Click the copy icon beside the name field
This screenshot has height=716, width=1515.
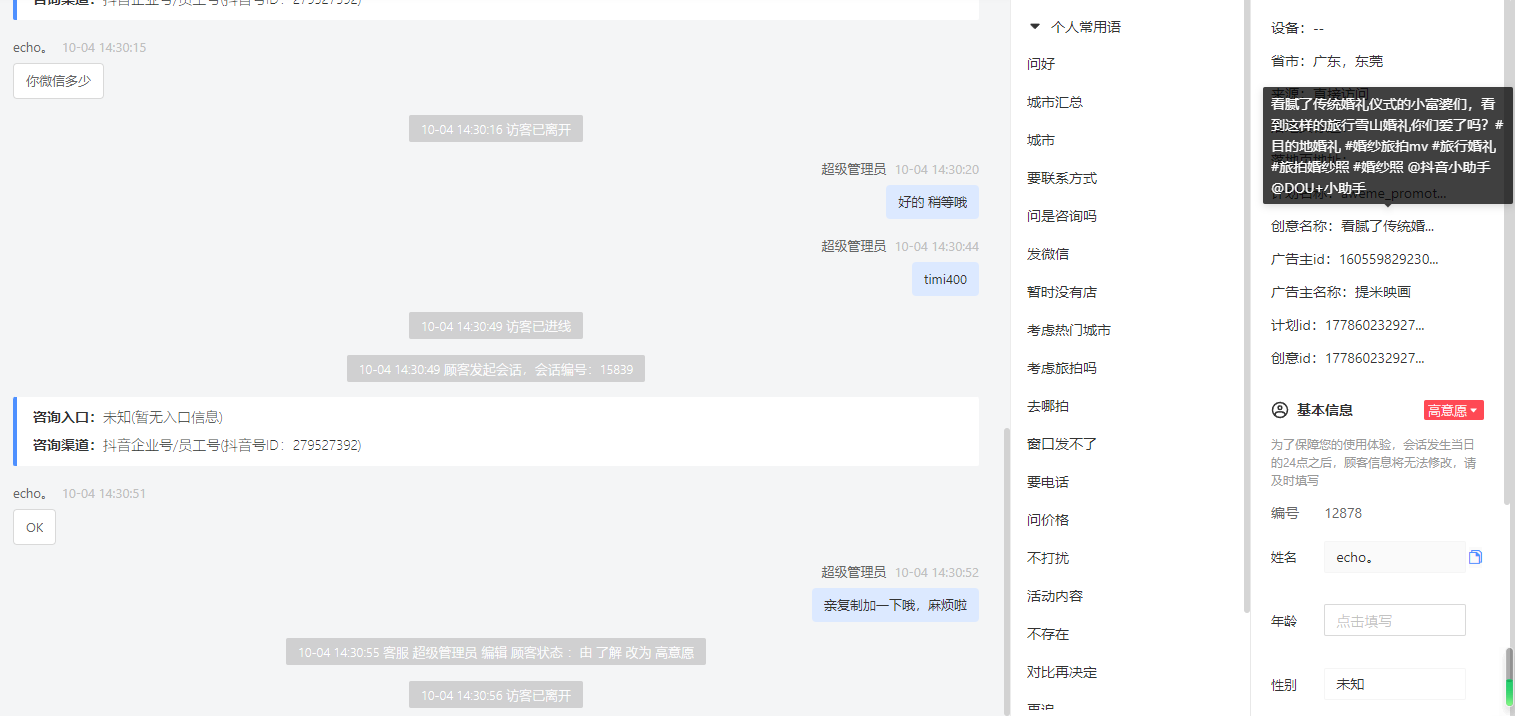(x=1475, y=557)
